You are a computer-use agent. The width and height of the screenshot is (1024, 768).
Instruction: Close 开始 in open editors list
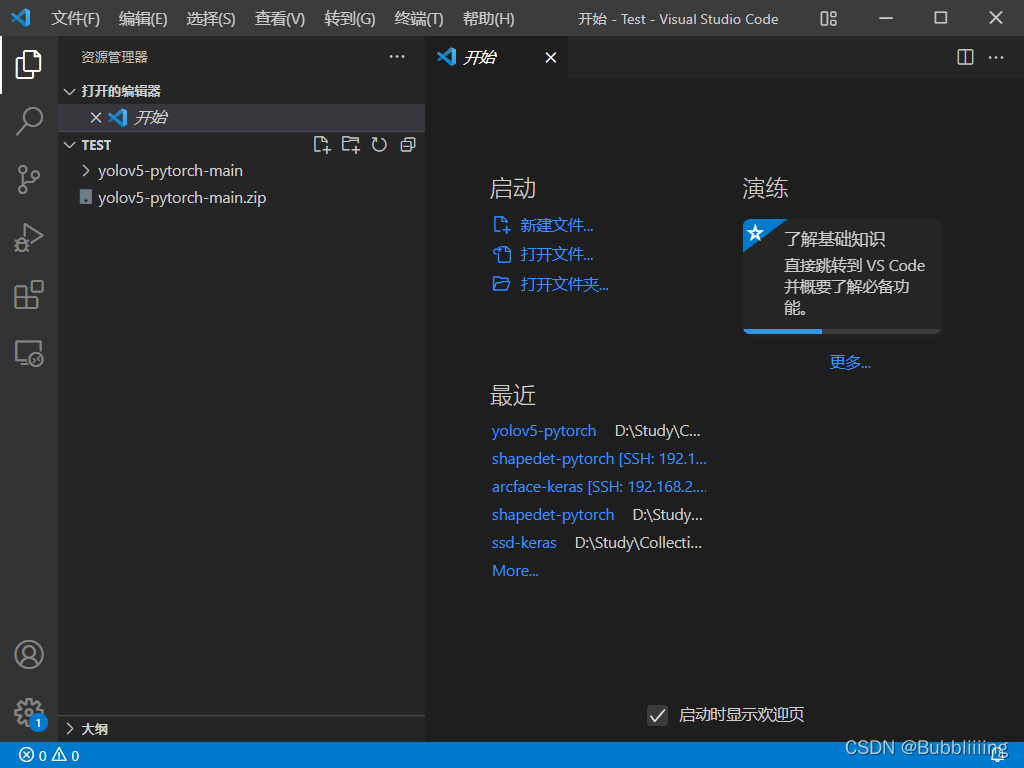96,118
